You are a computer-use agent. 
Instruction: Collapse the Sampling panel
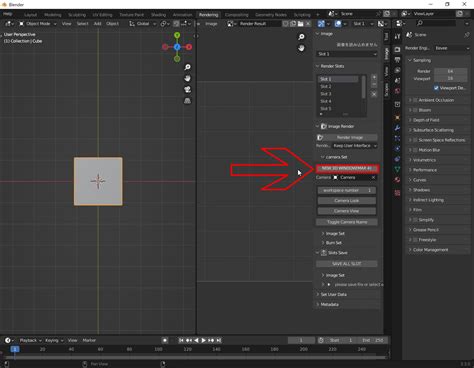pos(422,60)
